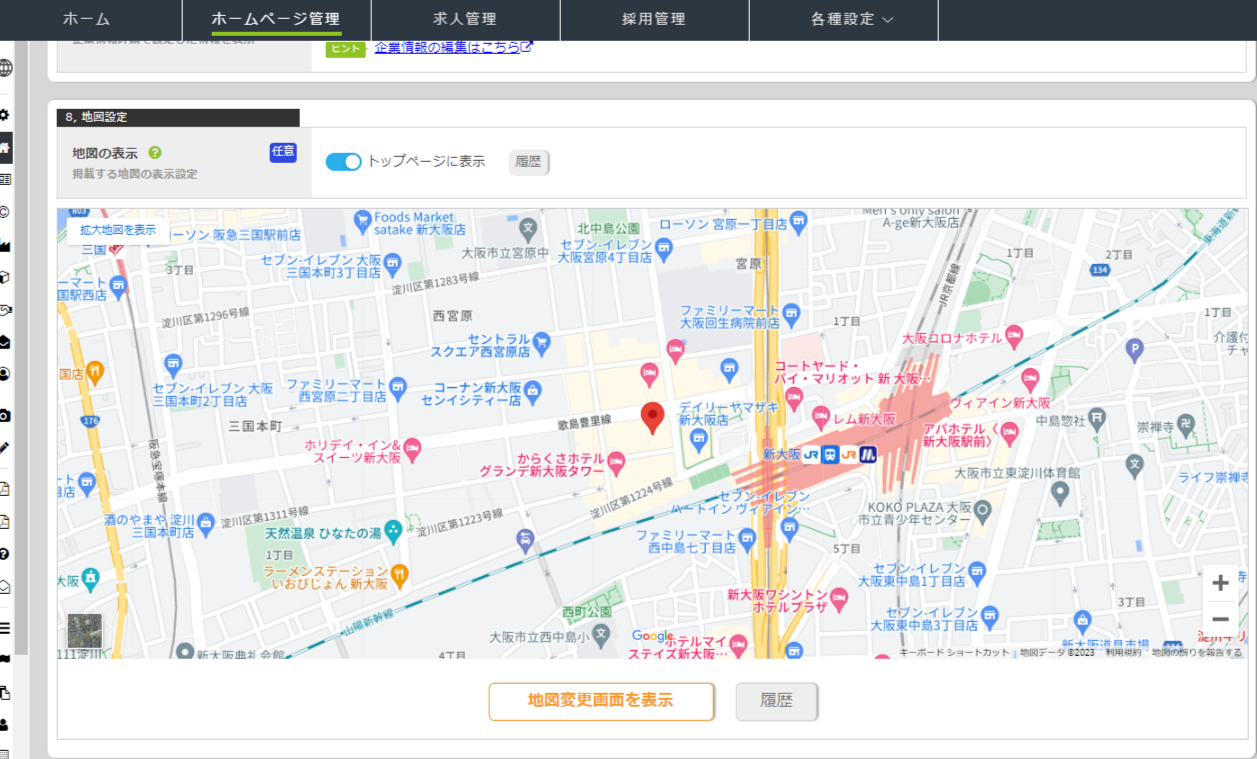The height and width of the screenshot is (759, 1257).
Task: Switch to the 求人管理 tab
Action: coord(465,19)
